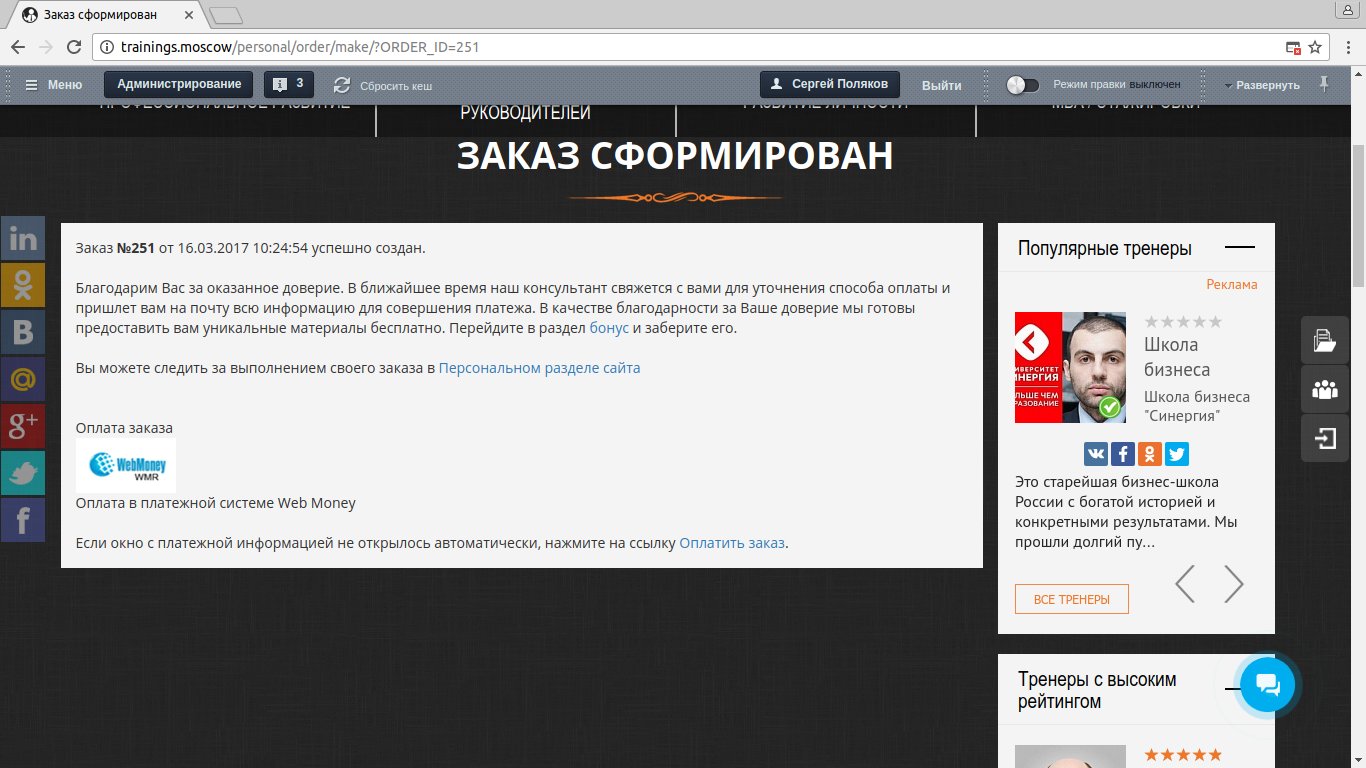Click the browser forward arrow
The height and width of the screenshot is (768, 1366).
[x=46, y=47]
